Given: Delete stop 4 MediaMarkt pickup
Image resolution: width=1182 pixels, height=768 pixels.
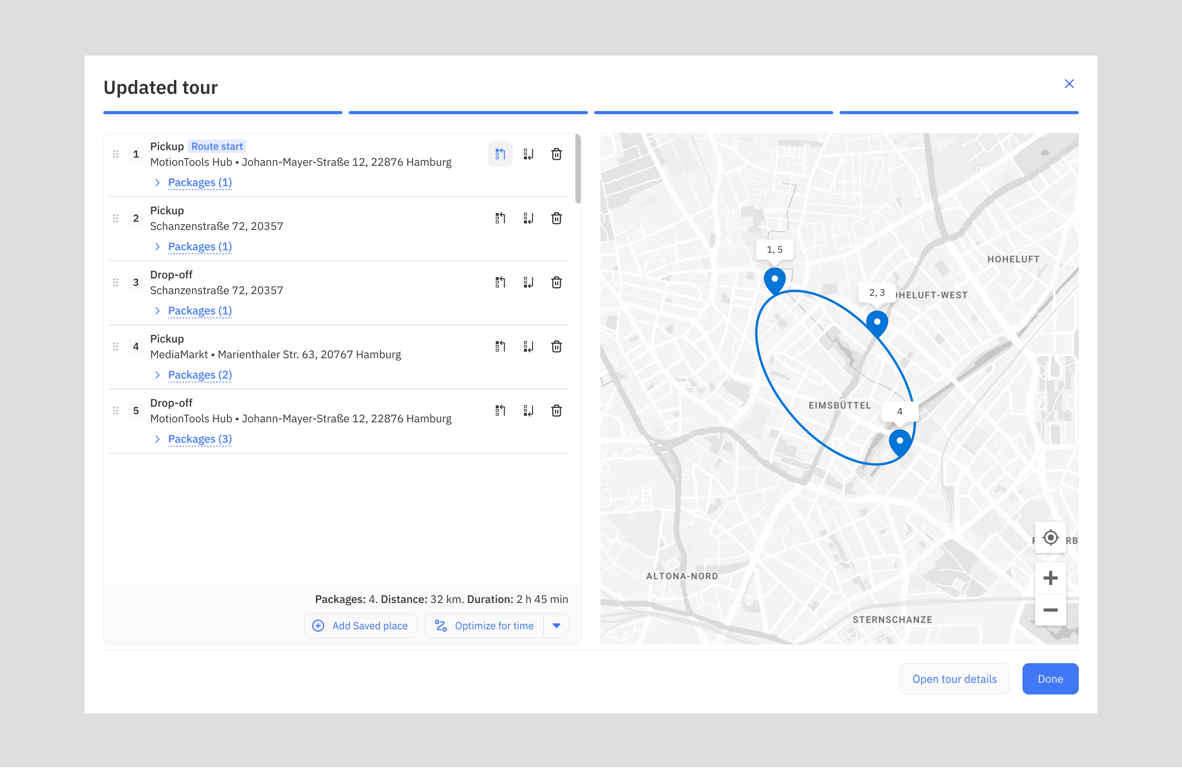Looking at the screenshot, I should 556,347.
